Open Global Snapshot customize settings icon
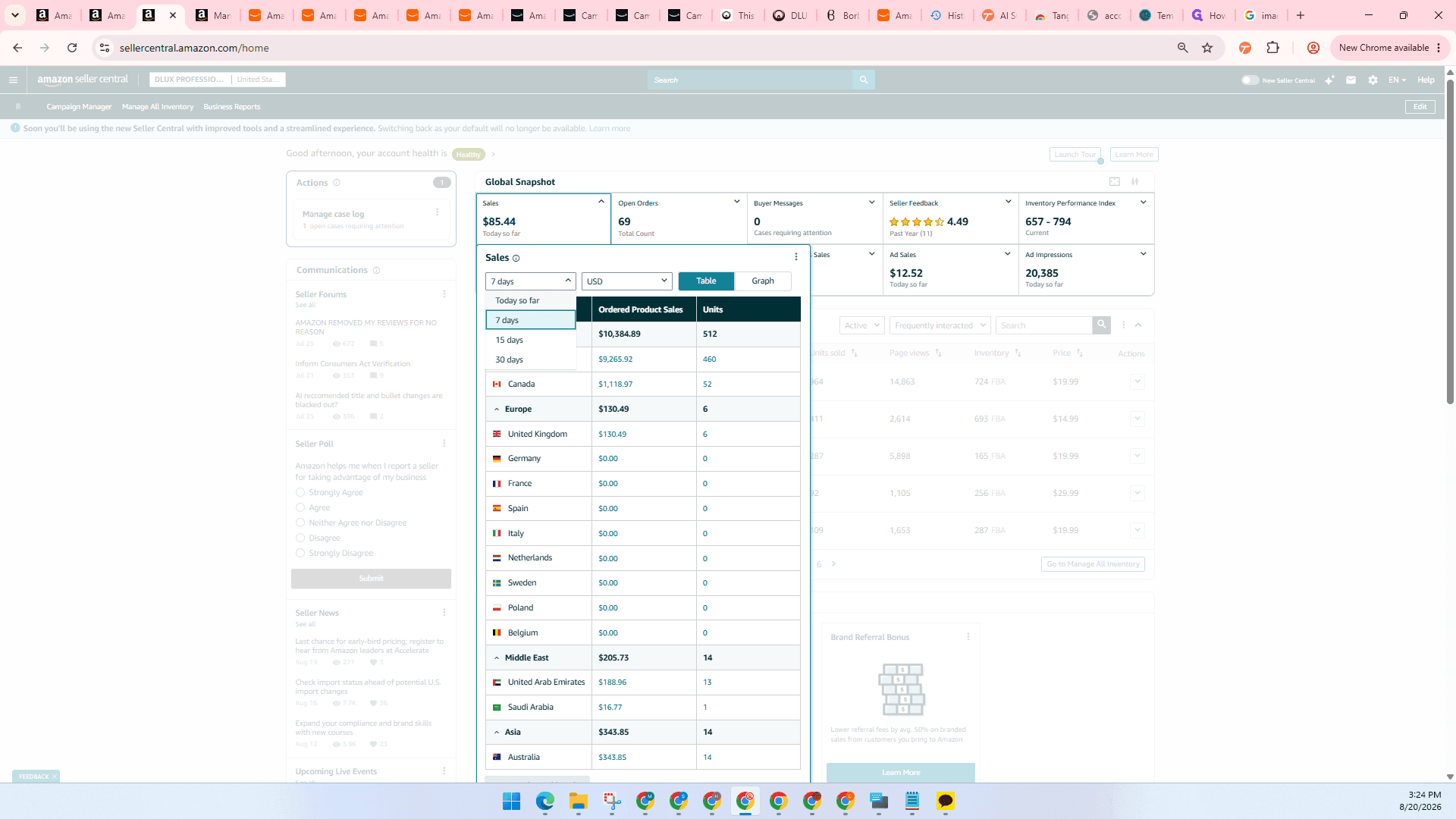The height and width of the screenshot is (819, 1456). coord(1135,181)
